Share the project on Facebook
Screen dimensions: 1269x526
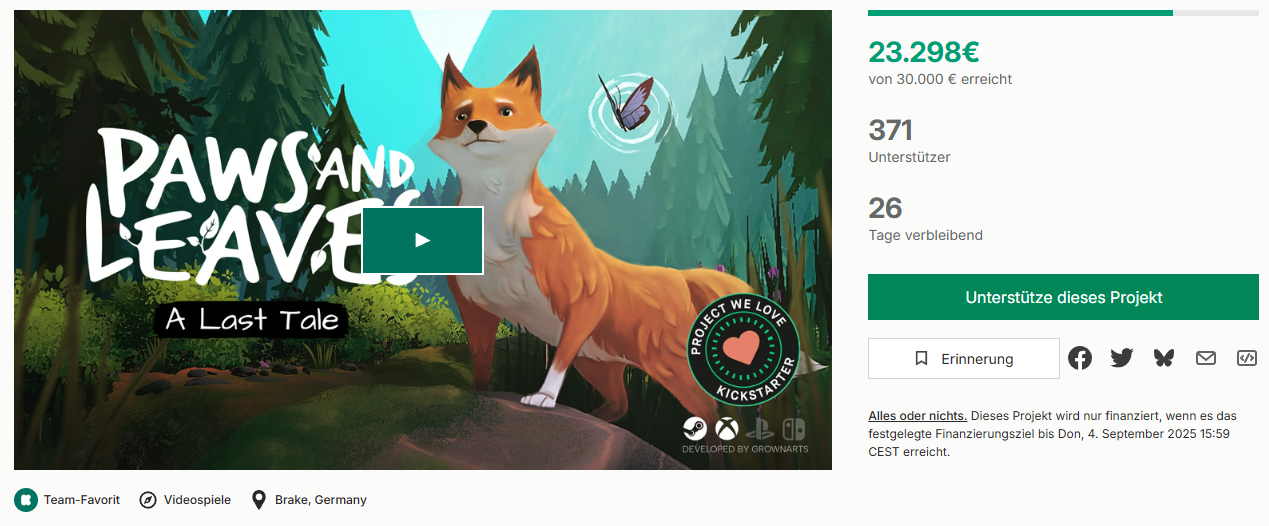pyautogui.click(x=1080, y=358)
